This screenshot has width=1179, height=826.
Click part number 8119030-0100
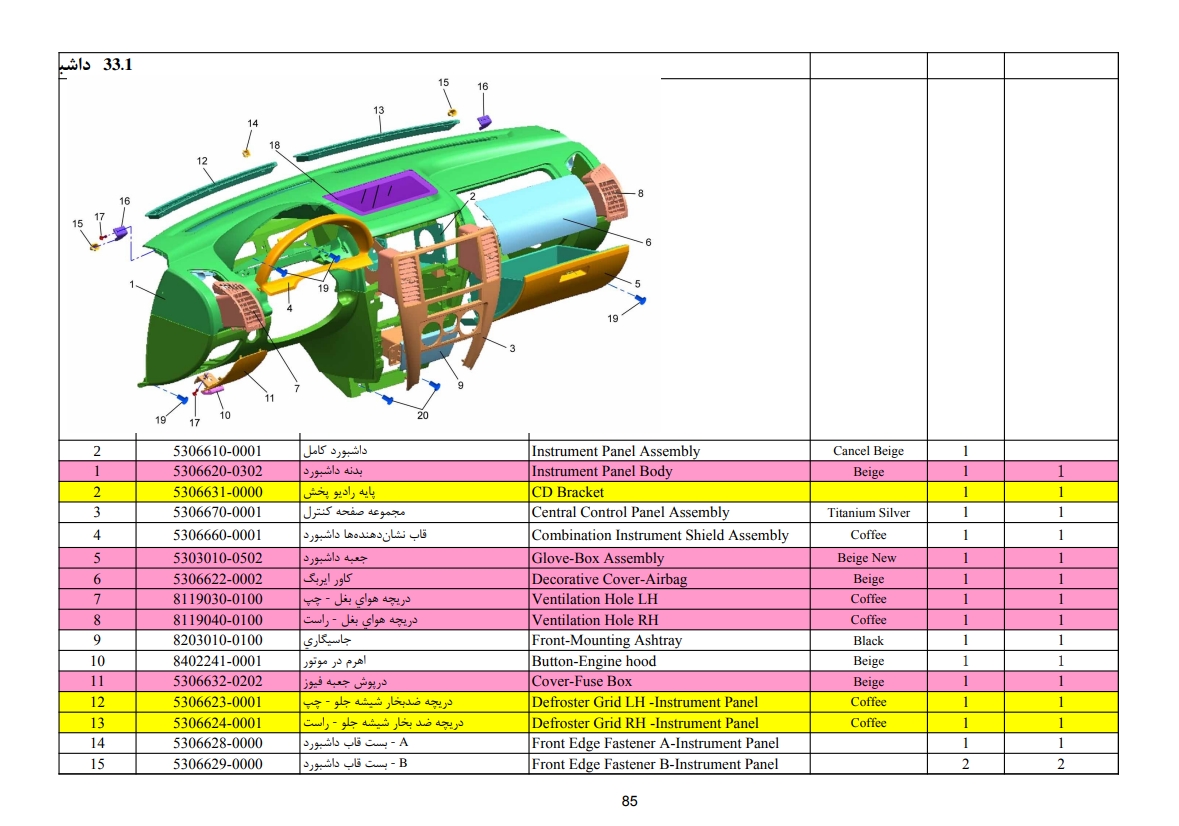coord(217,599)
